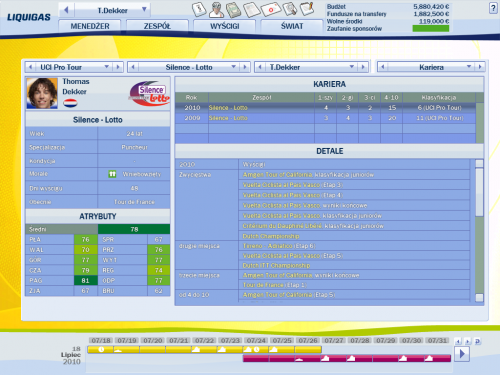Select the 07/18 time trial stage on calendar

click(x=101, y=350)
